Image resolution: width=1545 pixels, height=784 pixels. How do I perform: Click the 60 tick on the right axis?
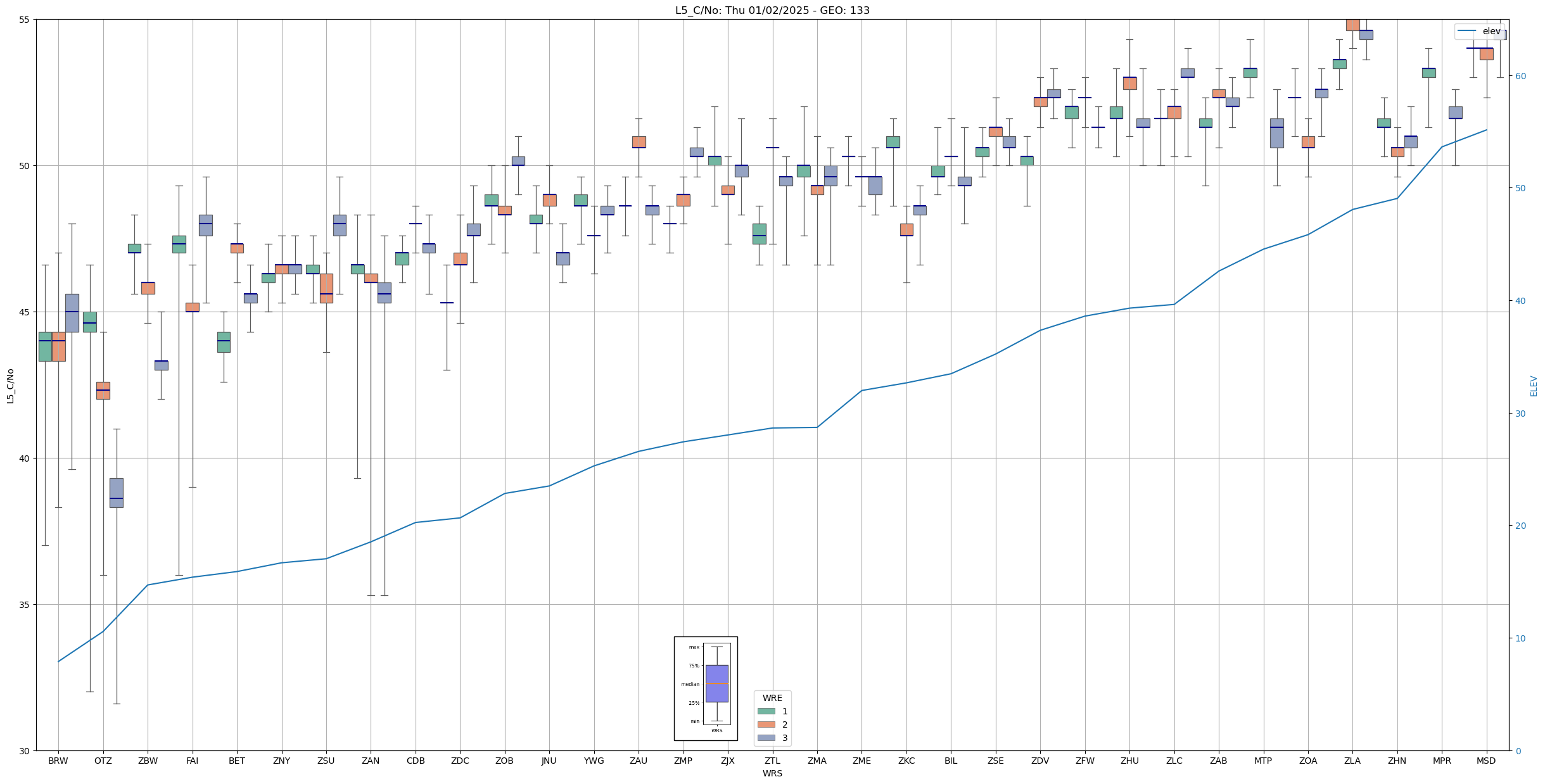(x=1520, y=76)
